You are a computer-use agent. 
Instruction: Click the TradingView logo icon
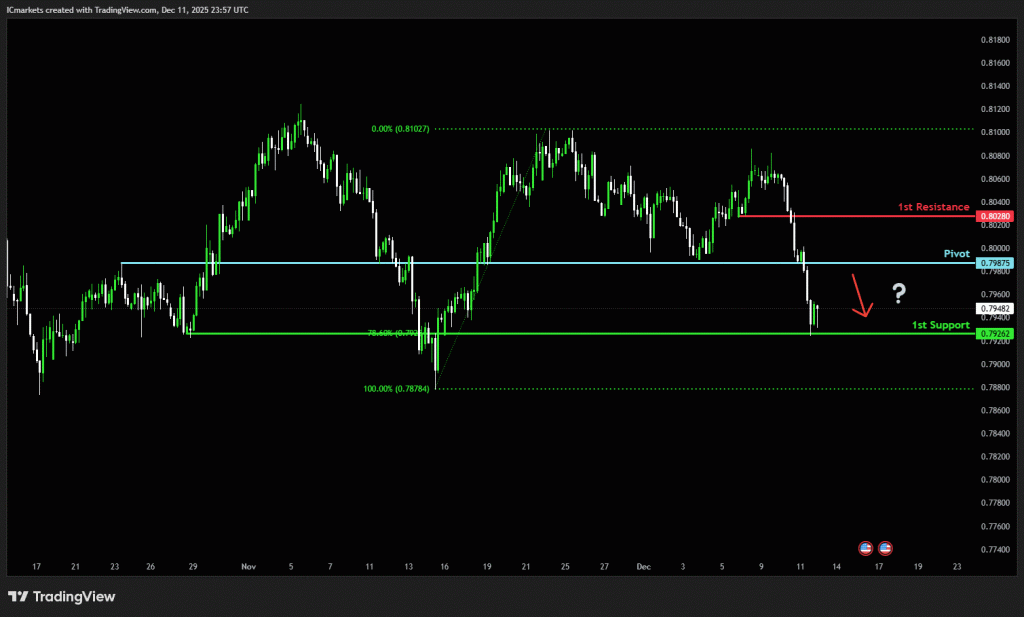click(x=18, y=597)
